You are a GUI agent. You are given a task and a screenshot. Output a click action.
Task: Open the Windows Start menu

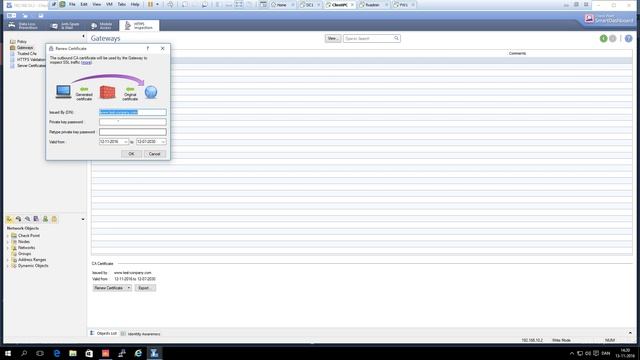8,353
